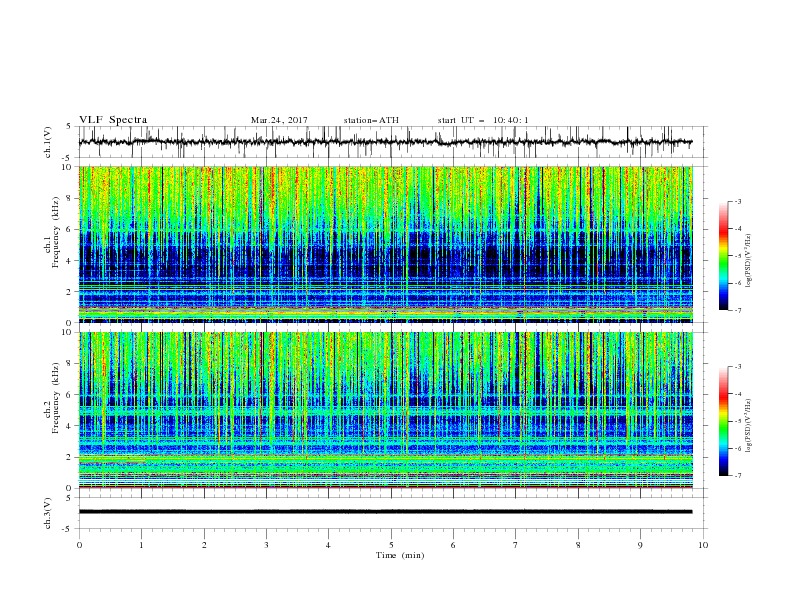792x612 pixels.
Task: Click the "-7" tick on ch.2 colorbar
Action: click(x=737, y=476)
